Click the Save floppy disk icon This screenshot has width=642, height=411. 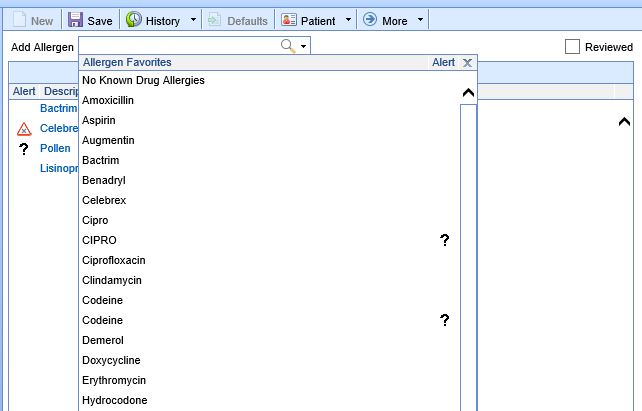(x=75, y=20)
